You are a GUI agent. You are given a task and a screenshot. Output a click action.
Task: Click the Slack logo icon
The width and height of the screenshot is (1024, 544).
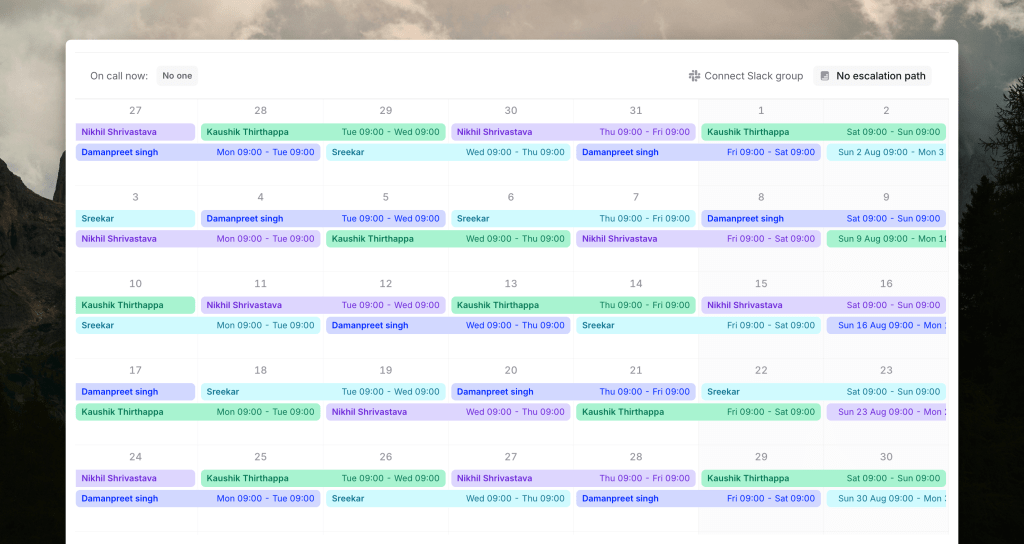coord(694,76)
